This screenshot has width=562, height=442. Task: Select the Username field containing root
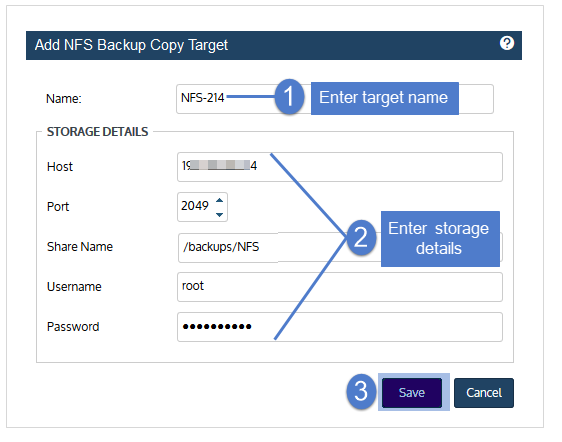click(x=340, y=287)
